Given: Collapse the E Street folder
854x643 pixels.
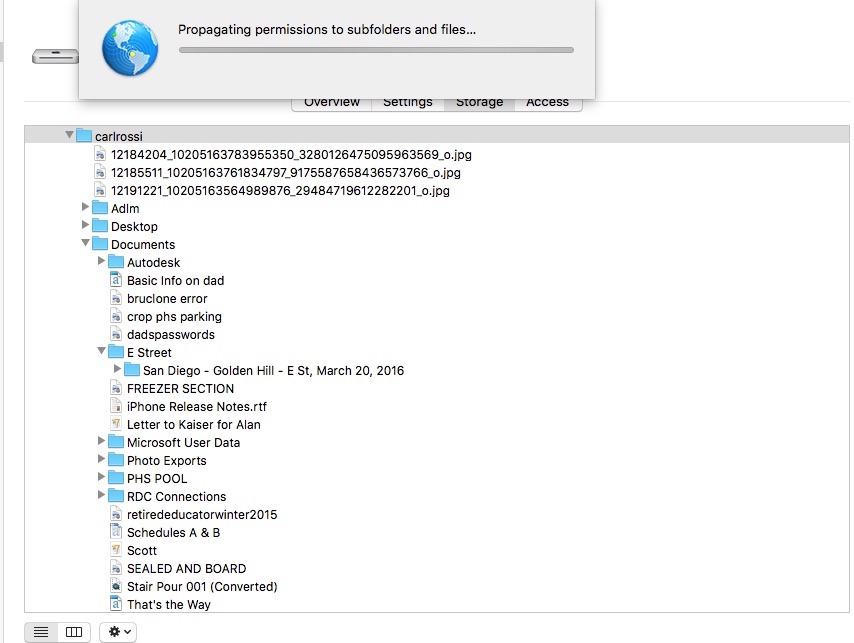Looking at the screenshot, I should click(x=101, y=351).
